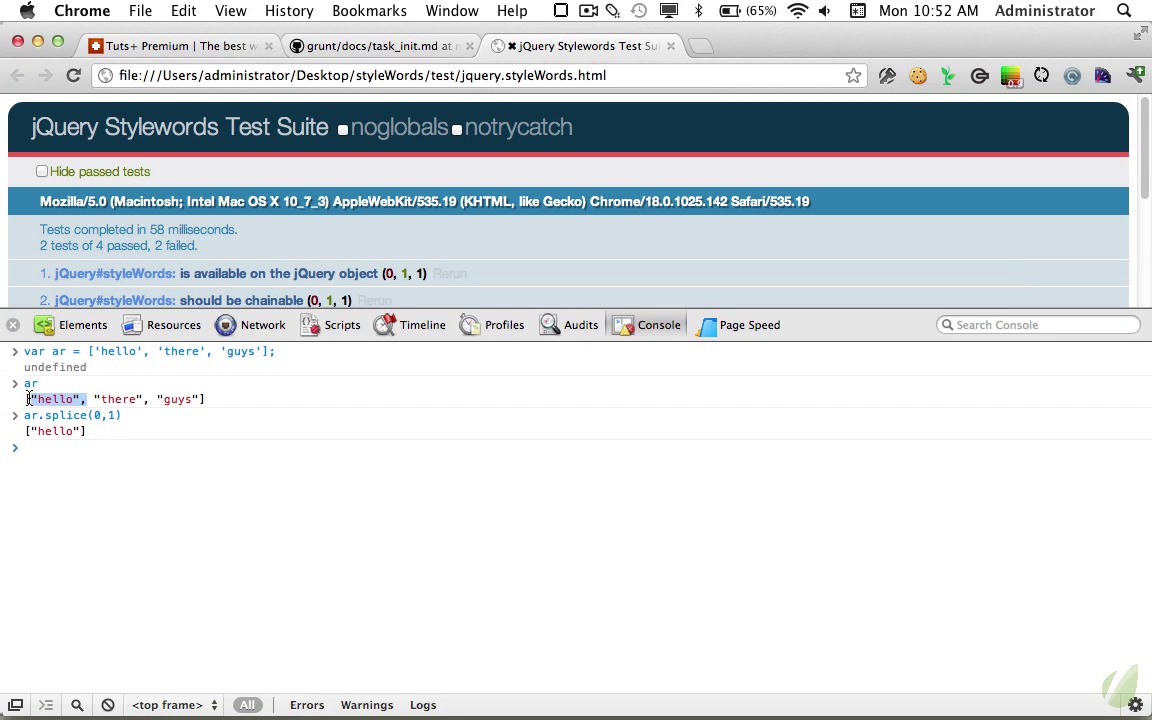The image size is (1152, 720).
Task: Open the Administrator user menu
Action: 1045,10
